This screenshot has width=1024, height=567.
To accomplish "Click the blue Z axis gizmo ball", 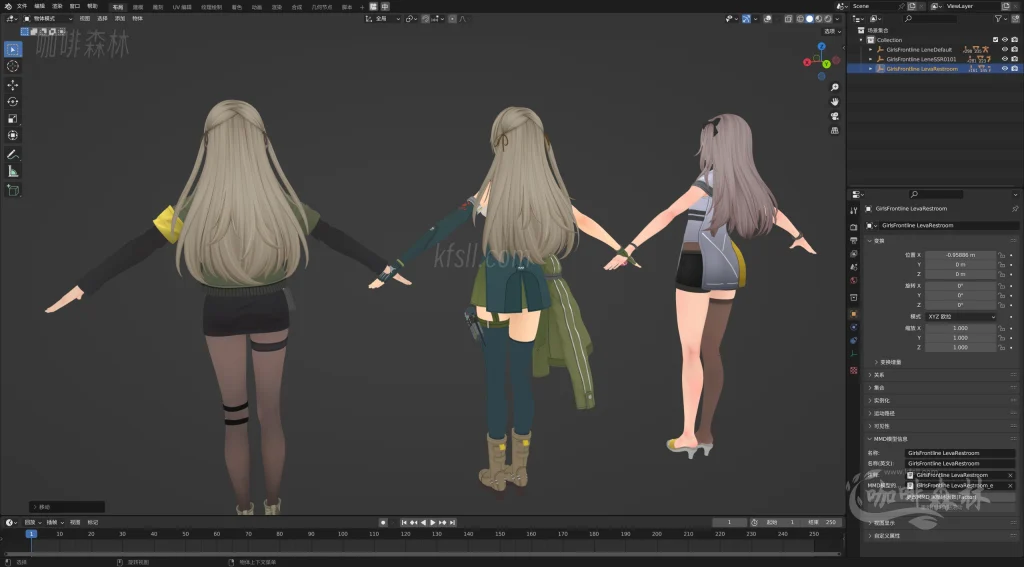I will 822,46.
